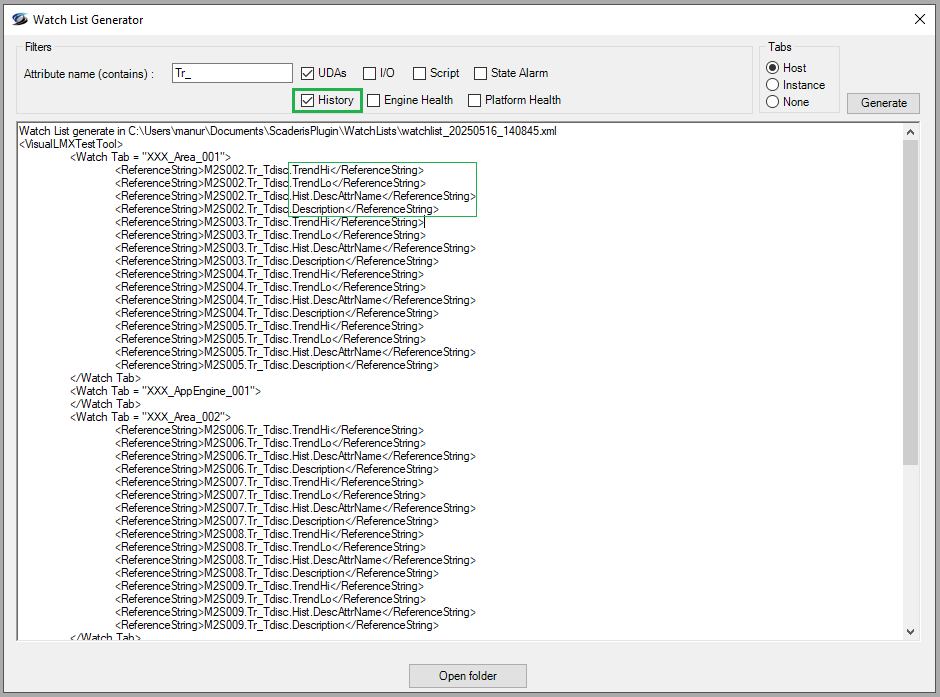940x697 pixels.
Task: Check the Platform Health option
Action: point(475,100)
